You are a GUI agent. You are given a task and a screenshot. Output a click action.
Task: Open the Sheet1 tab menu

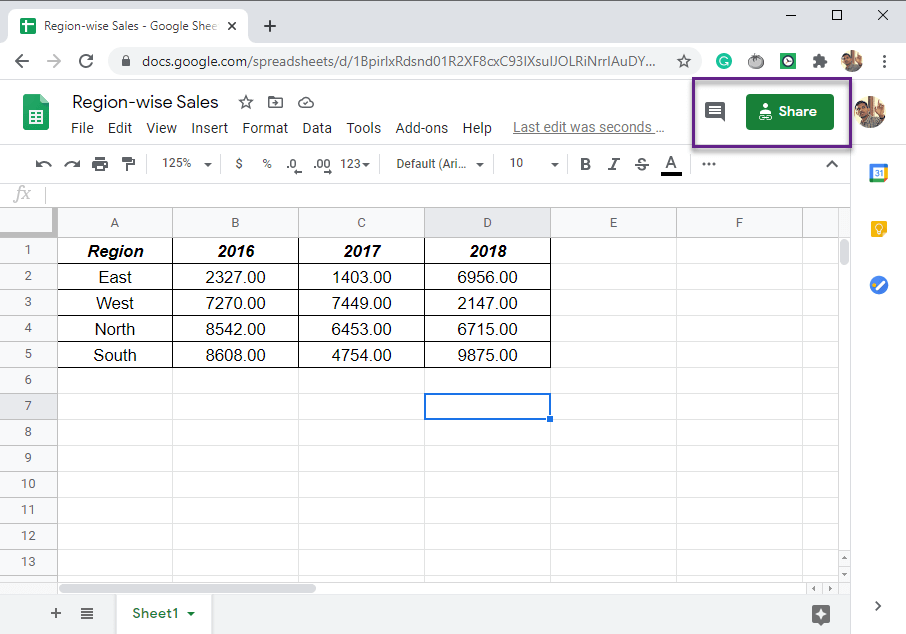191,613
